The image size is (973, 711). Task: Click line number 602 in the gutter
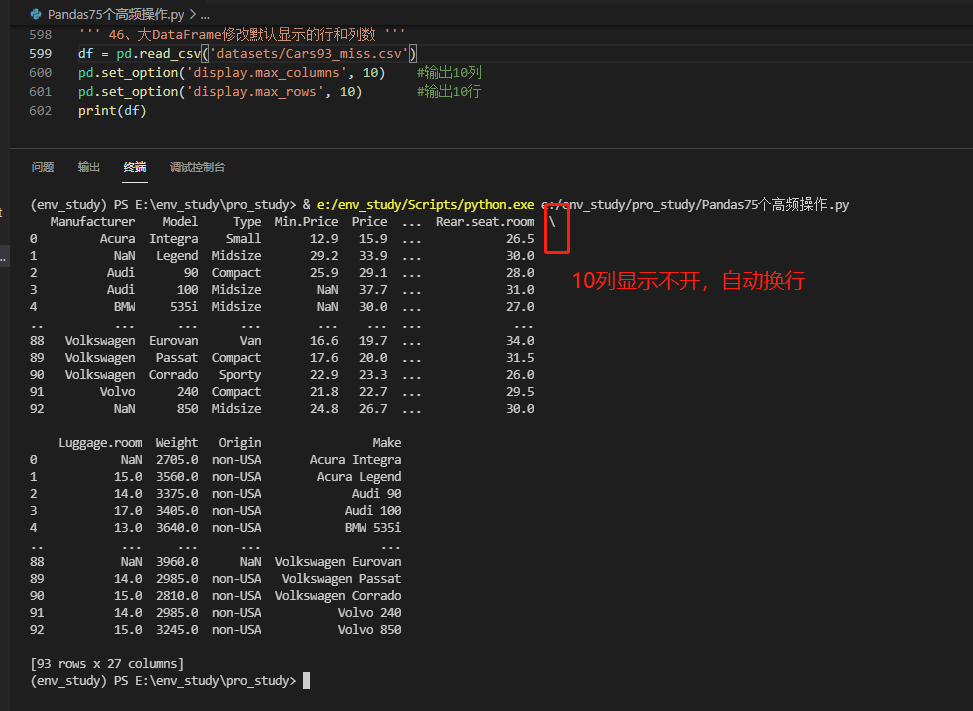(x=40, y=110)
